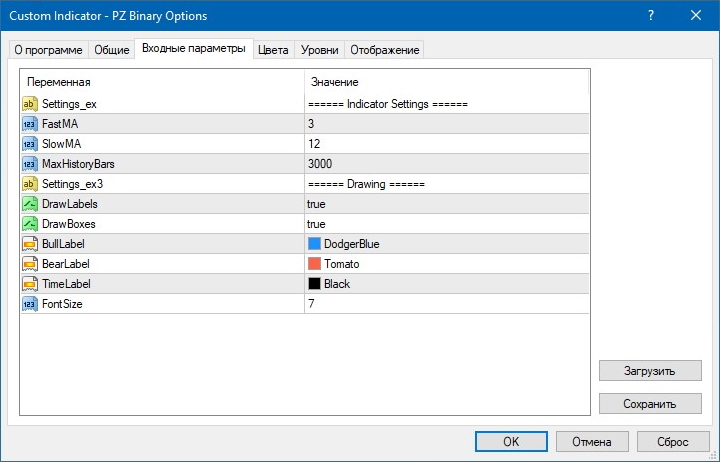
Task: Go to the Отображение tab
Action: click(x=385, y=50)
